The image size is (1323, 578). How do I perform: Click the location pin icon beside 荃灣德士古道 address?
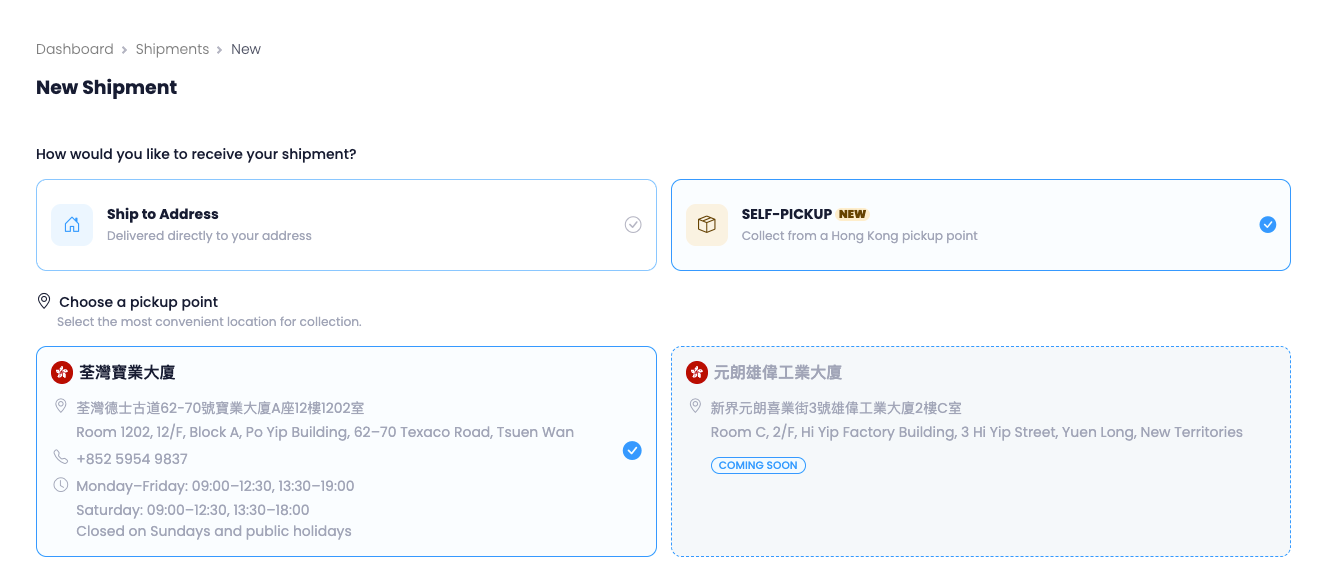(61, 407)
